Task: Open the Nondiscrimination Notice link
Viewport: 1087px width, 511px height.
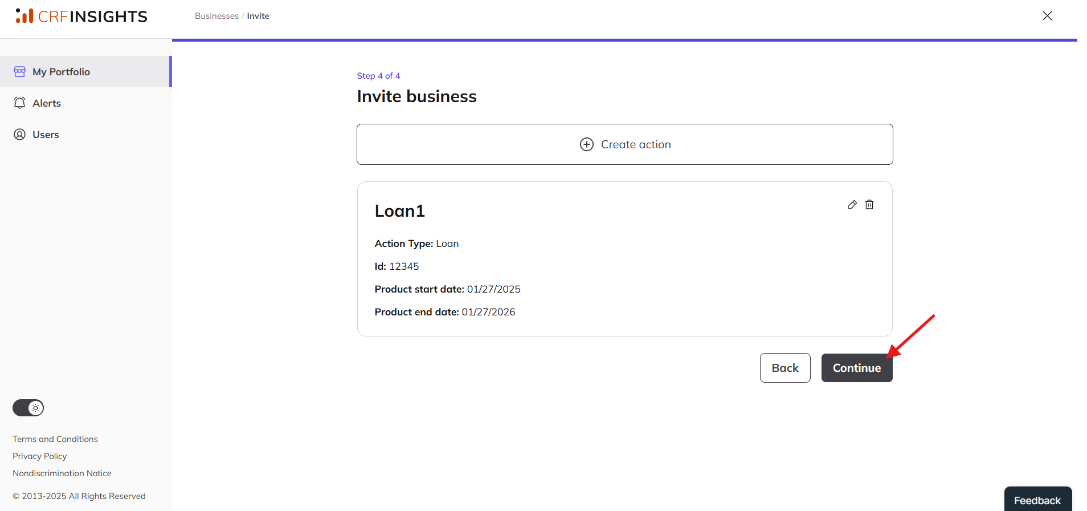Action: coord(62,474)
